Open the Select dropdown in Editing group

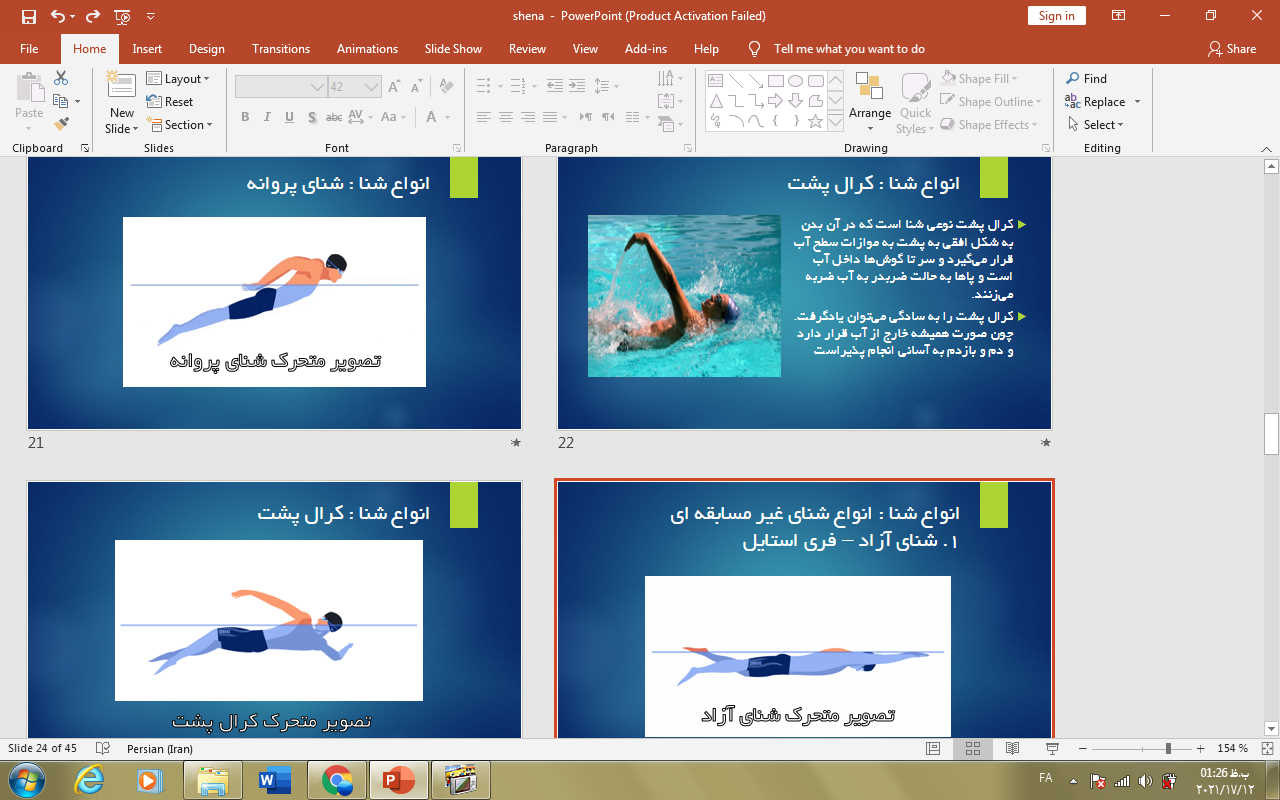[x=1096, y=125]
